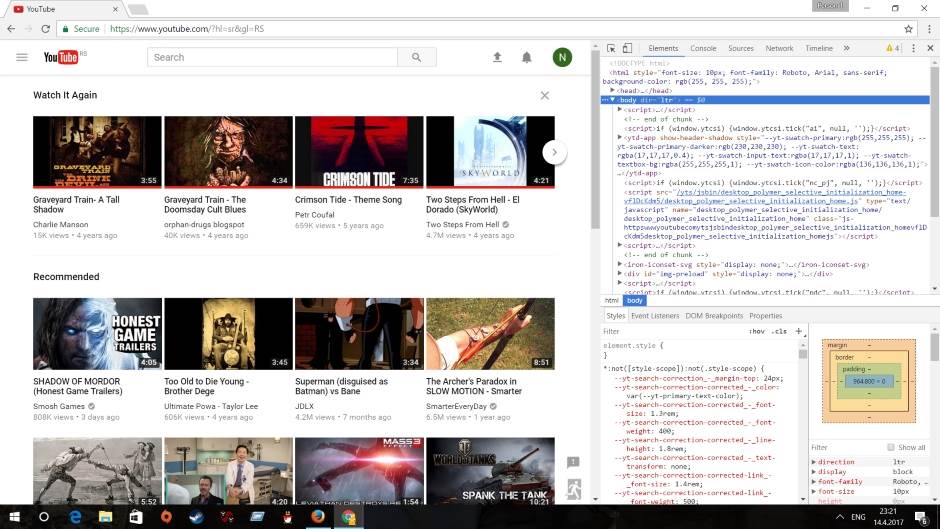The image size is (940, 529).
Task: Toggle the .cls class editor
Action: click(779, 331)
